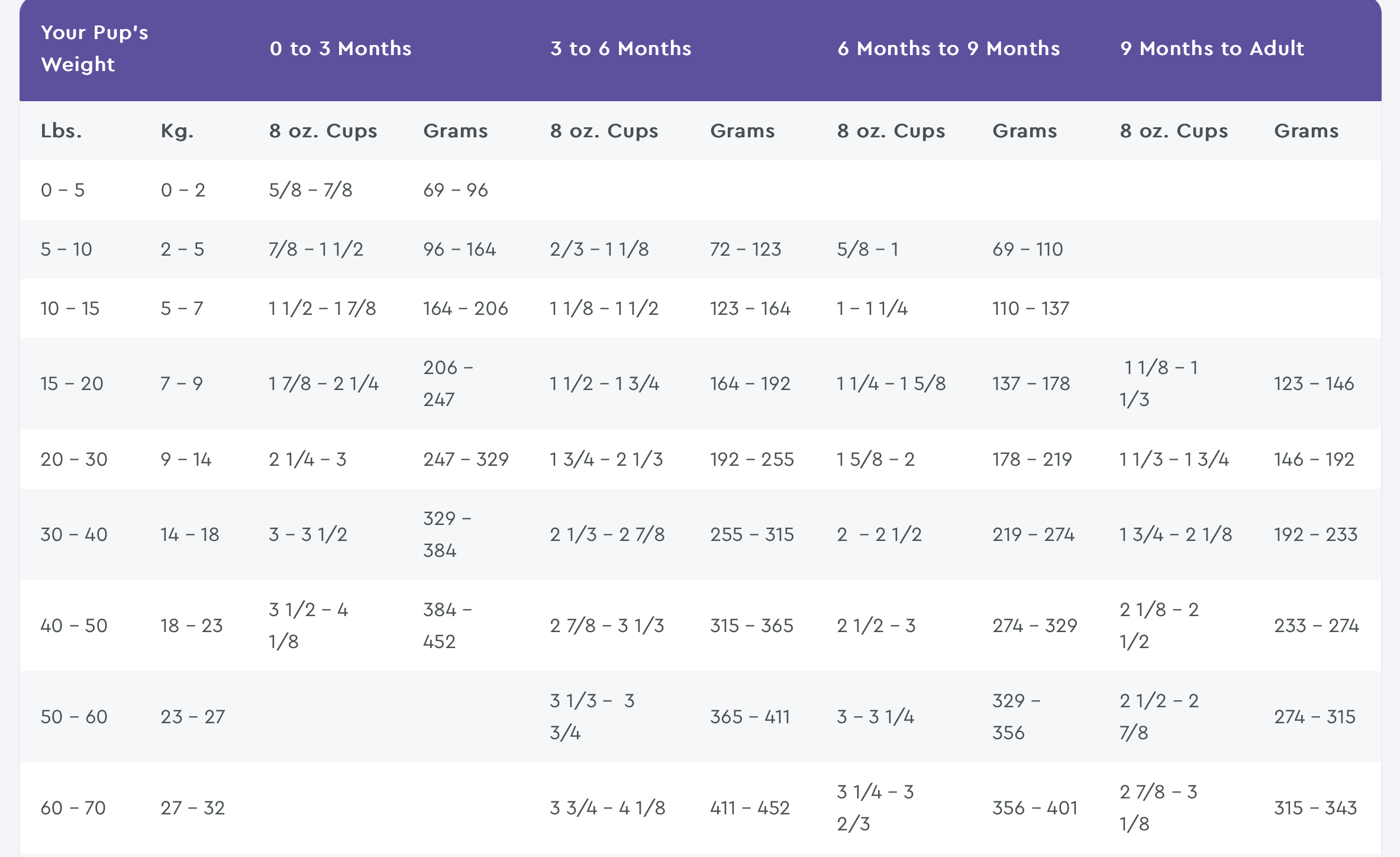
Task: Click the "3 3/4 – 4 1/8" cups cell
Action: tap(608, 808)
